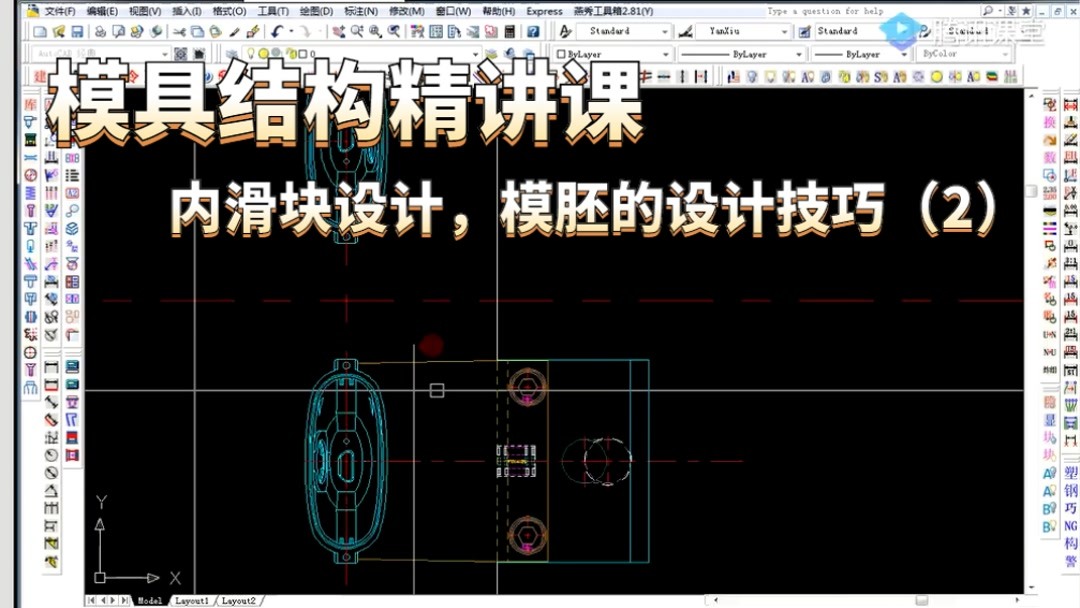The image size is (1080, 608).
Task: Toggle the layer lock icon
Action: [290, 53]
